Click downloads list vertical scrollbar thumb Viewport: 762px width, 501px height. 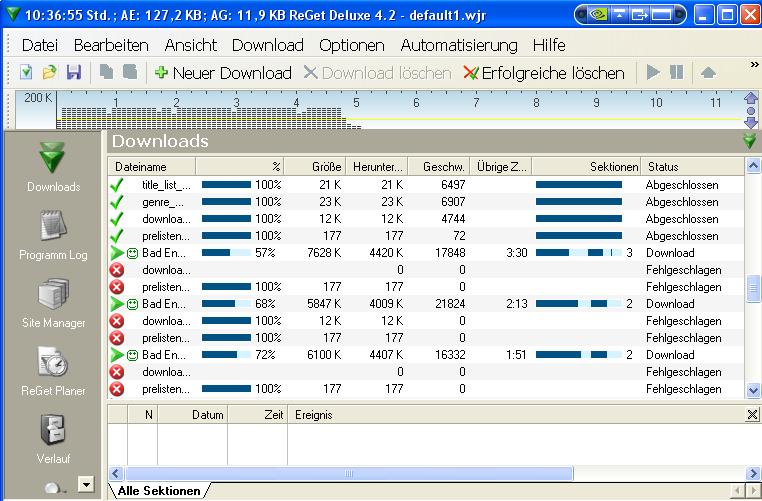click(x=753, y=289)
